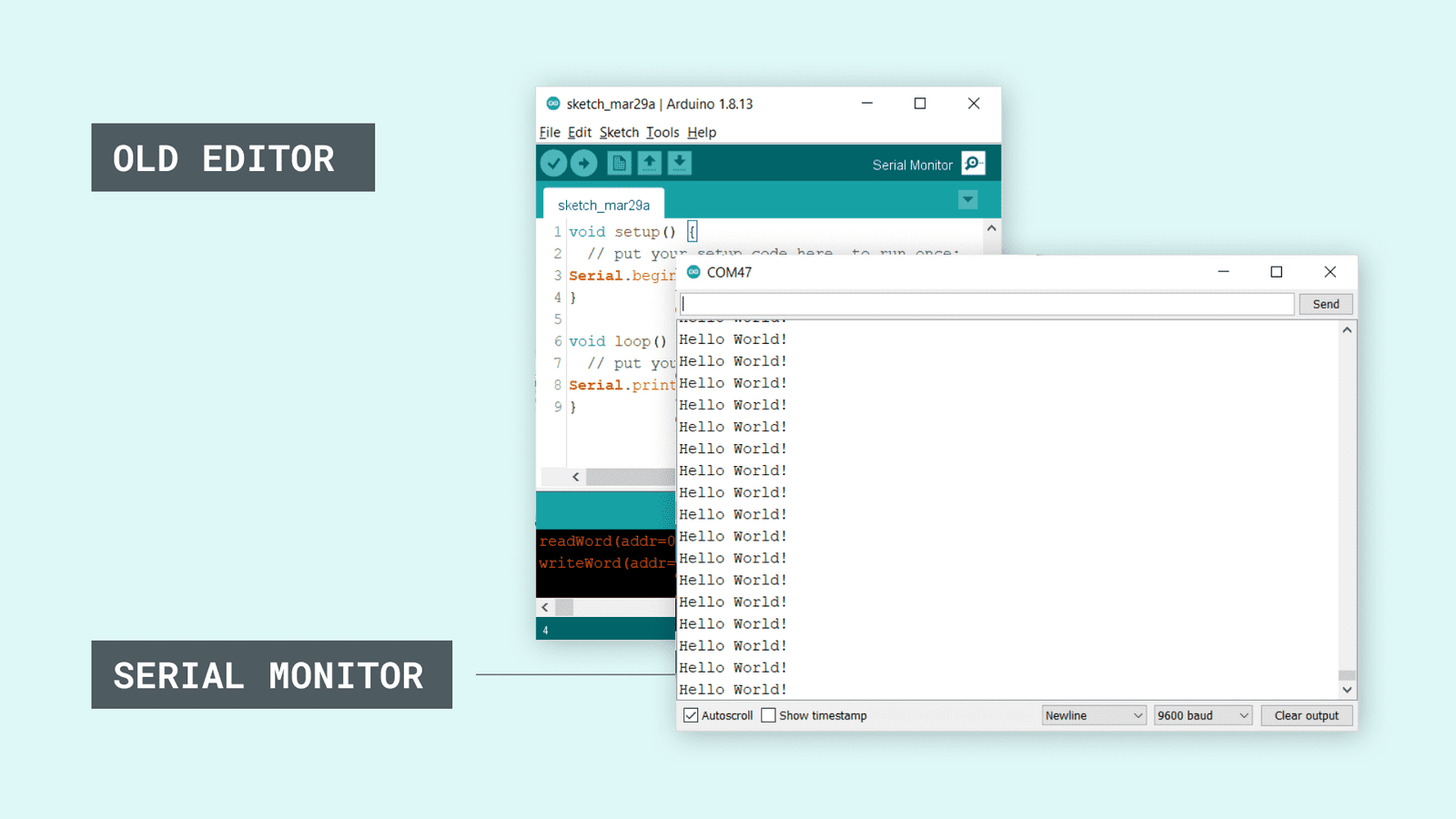
Task: Open a sketch with the Open arrow icon
Action: [x=649, y=163]
